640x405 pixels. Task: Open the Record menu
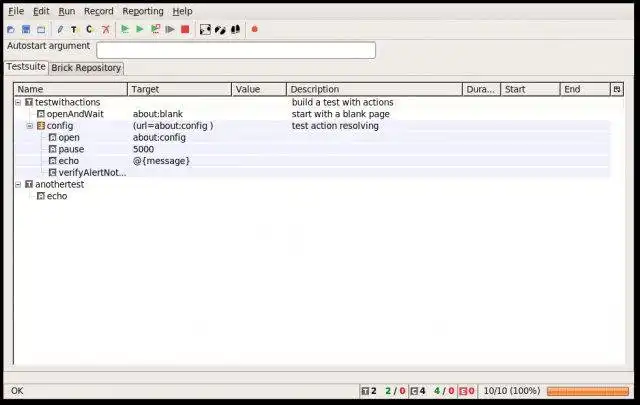(x=99, y=11)
